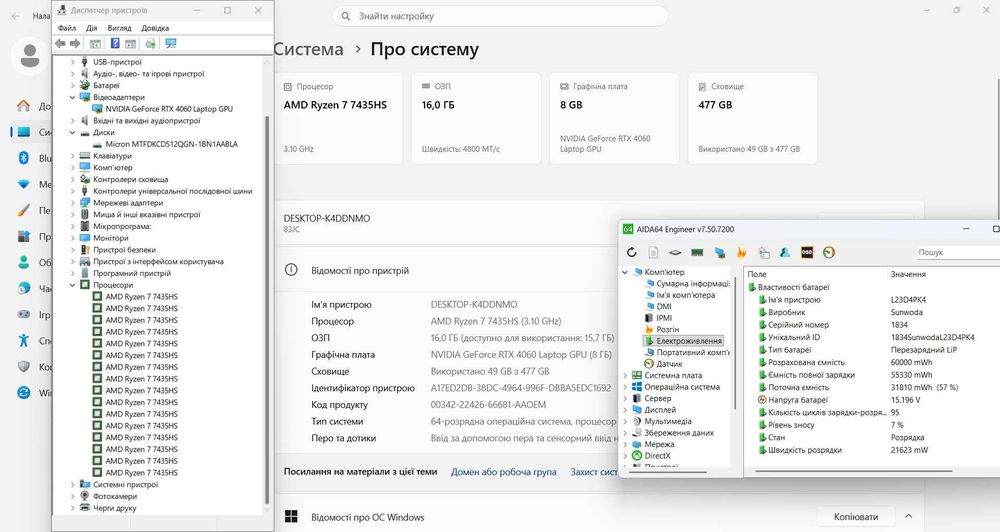Click the AIDA64 Пошук search field

[x=958, y=252]
